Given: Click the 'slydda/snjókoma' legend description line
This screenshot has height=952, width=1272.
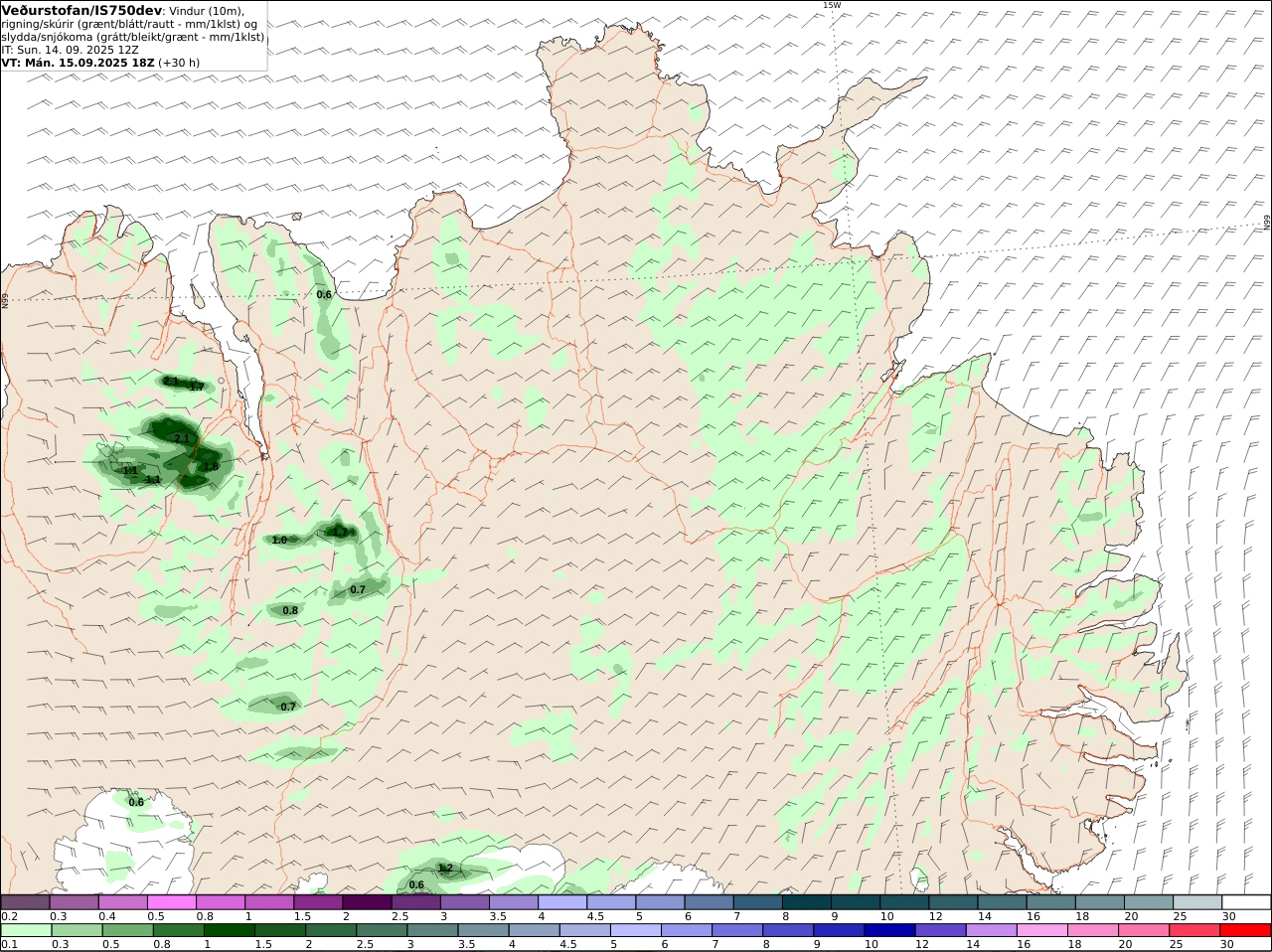Looking at the screenshot, I should point(133,37).
